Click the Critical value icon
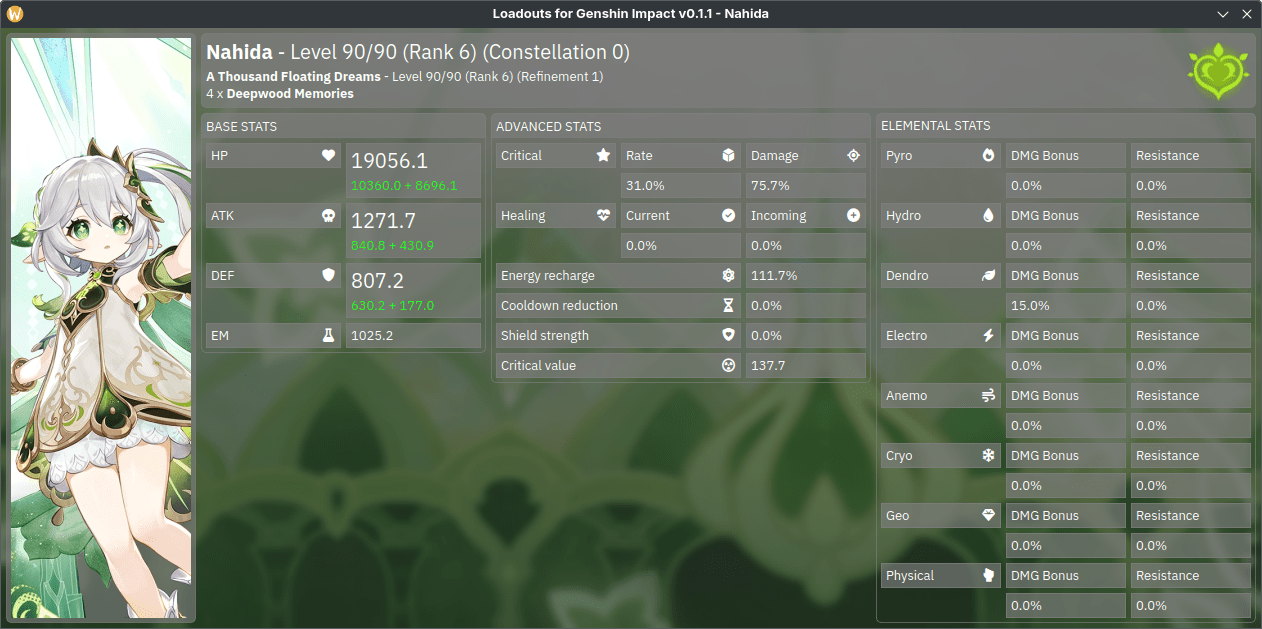 coord(728,366)
